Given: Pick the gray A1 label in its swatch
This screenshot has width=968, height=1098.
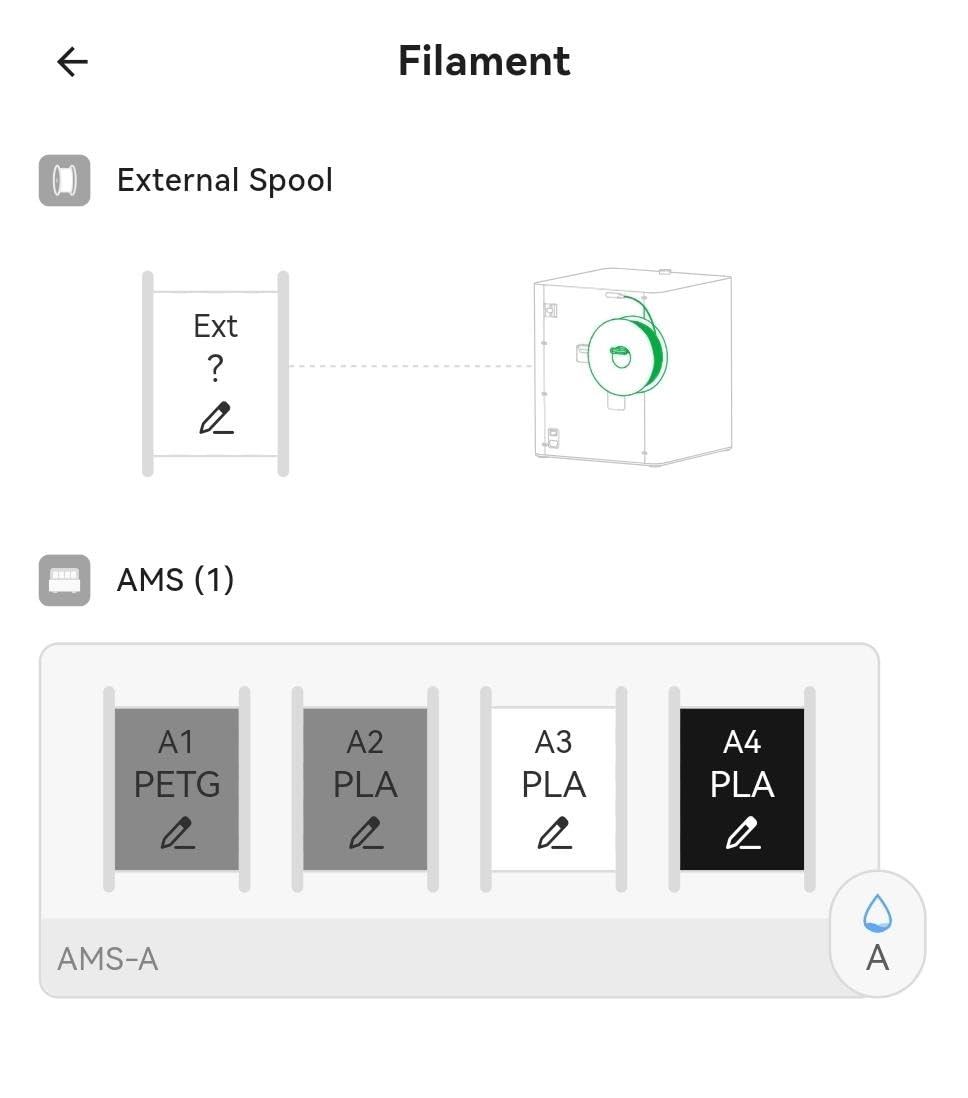Looking at the screenshot, I should [x=176, y=742].
